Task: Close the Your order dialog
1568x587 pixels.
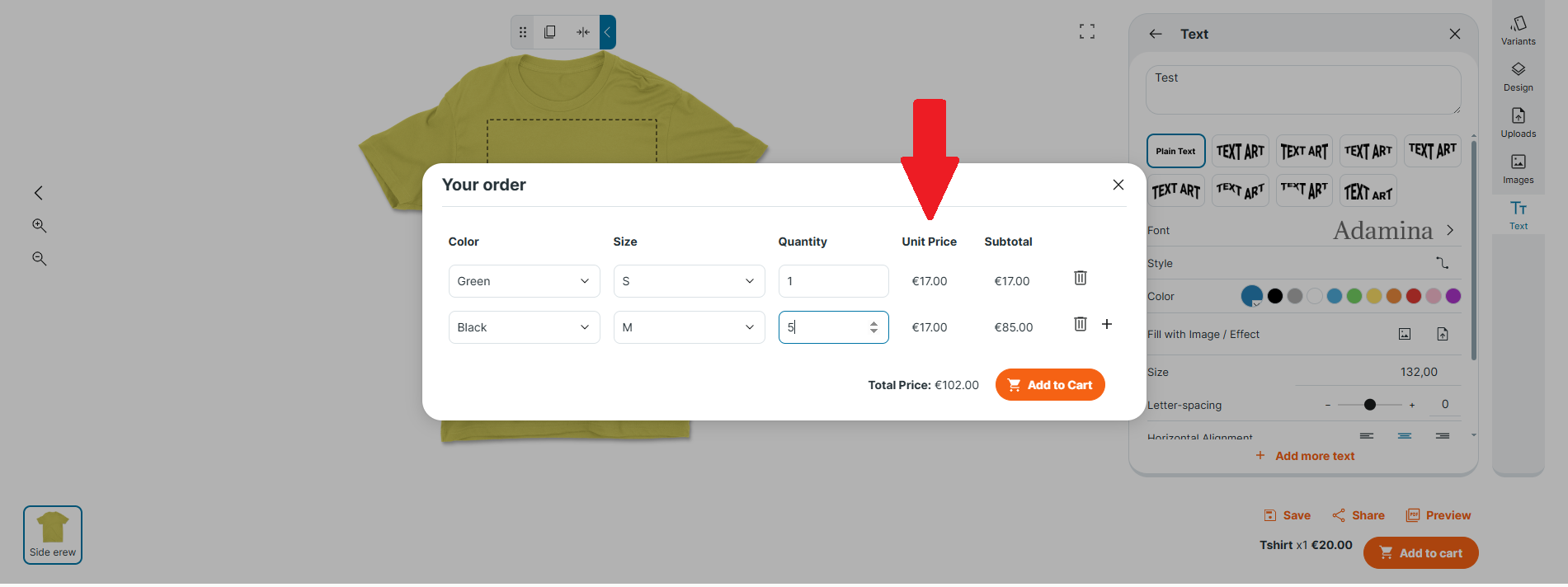Action: tap(1118, 185)
